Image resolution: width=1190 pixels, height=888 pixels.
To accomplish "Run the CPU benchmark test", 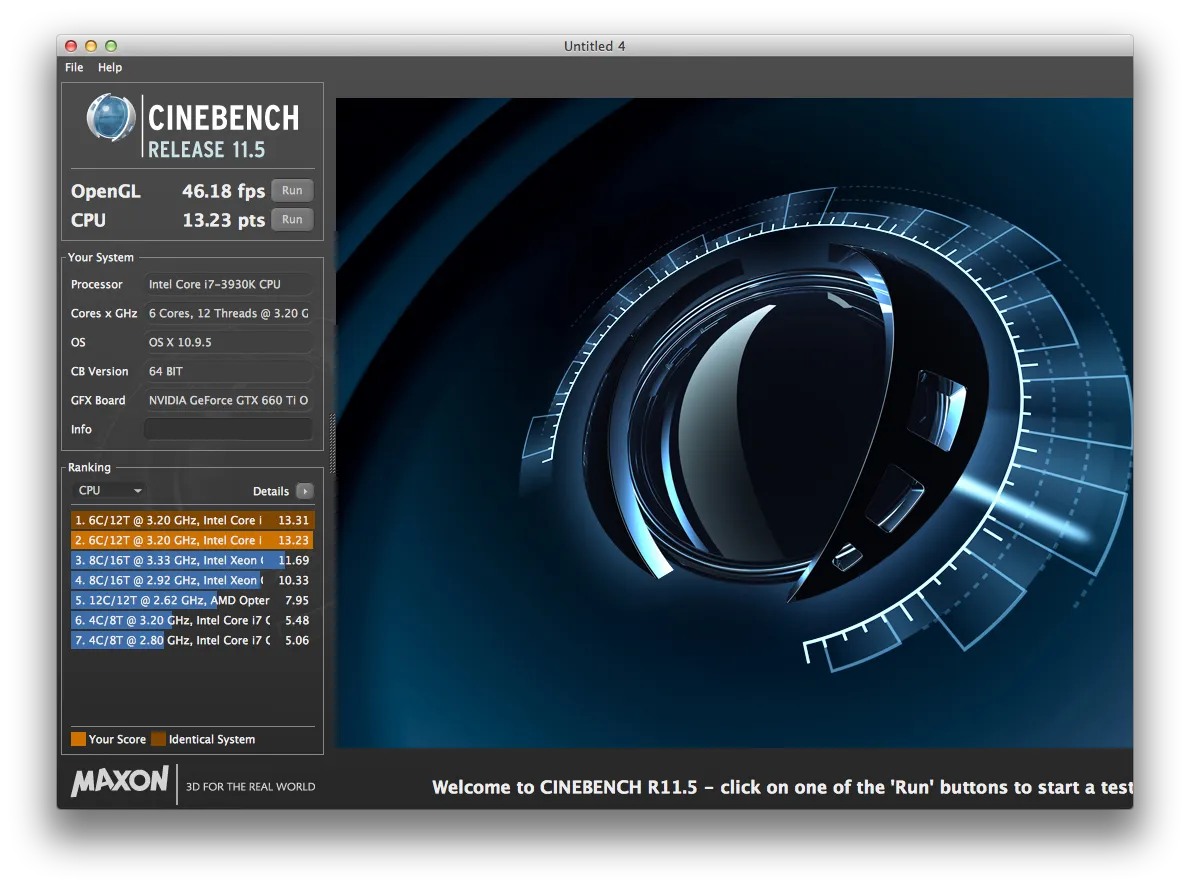I will [x=292, y=220].
